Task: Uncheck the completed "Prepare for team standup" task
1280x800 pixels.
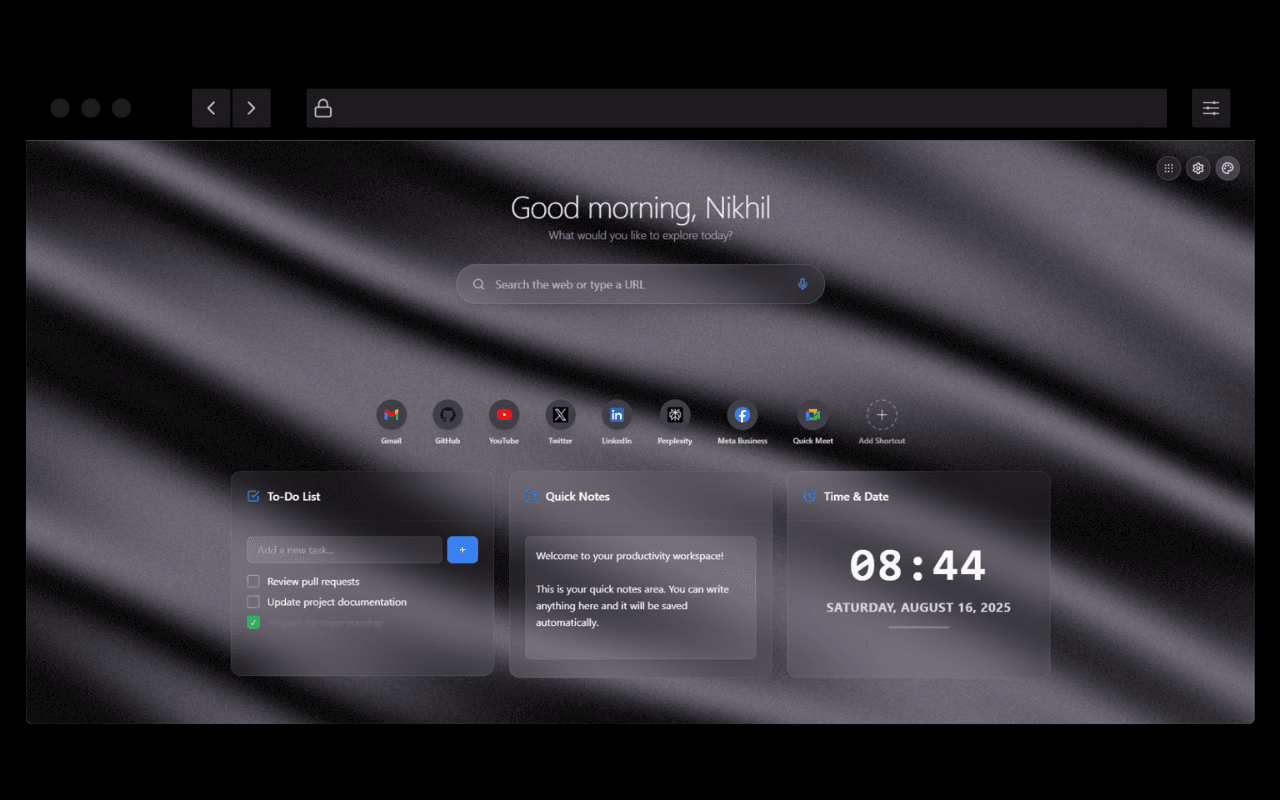Action: 253,622
